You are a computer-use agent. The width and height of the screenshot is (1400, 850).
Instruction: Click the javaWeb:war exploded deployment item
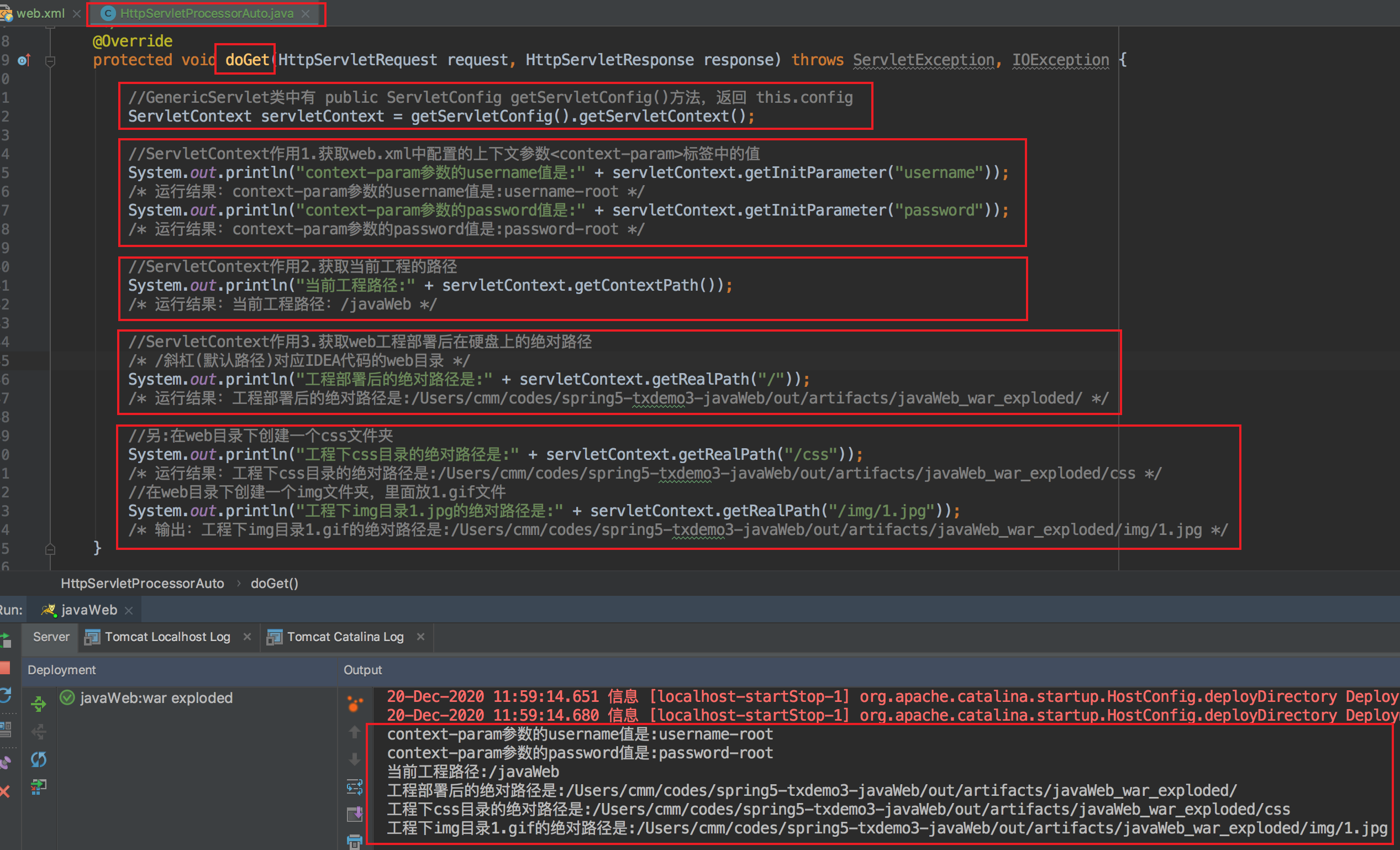[x=156, y=697]
